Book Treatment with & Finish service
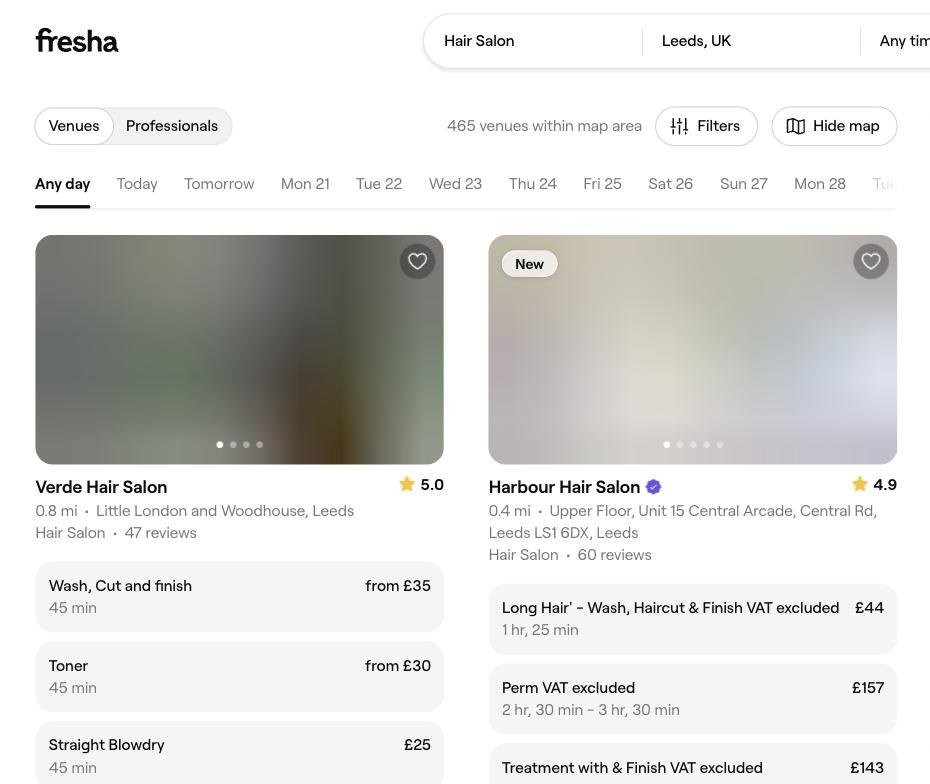930x784 pixels. coord(693,764)
